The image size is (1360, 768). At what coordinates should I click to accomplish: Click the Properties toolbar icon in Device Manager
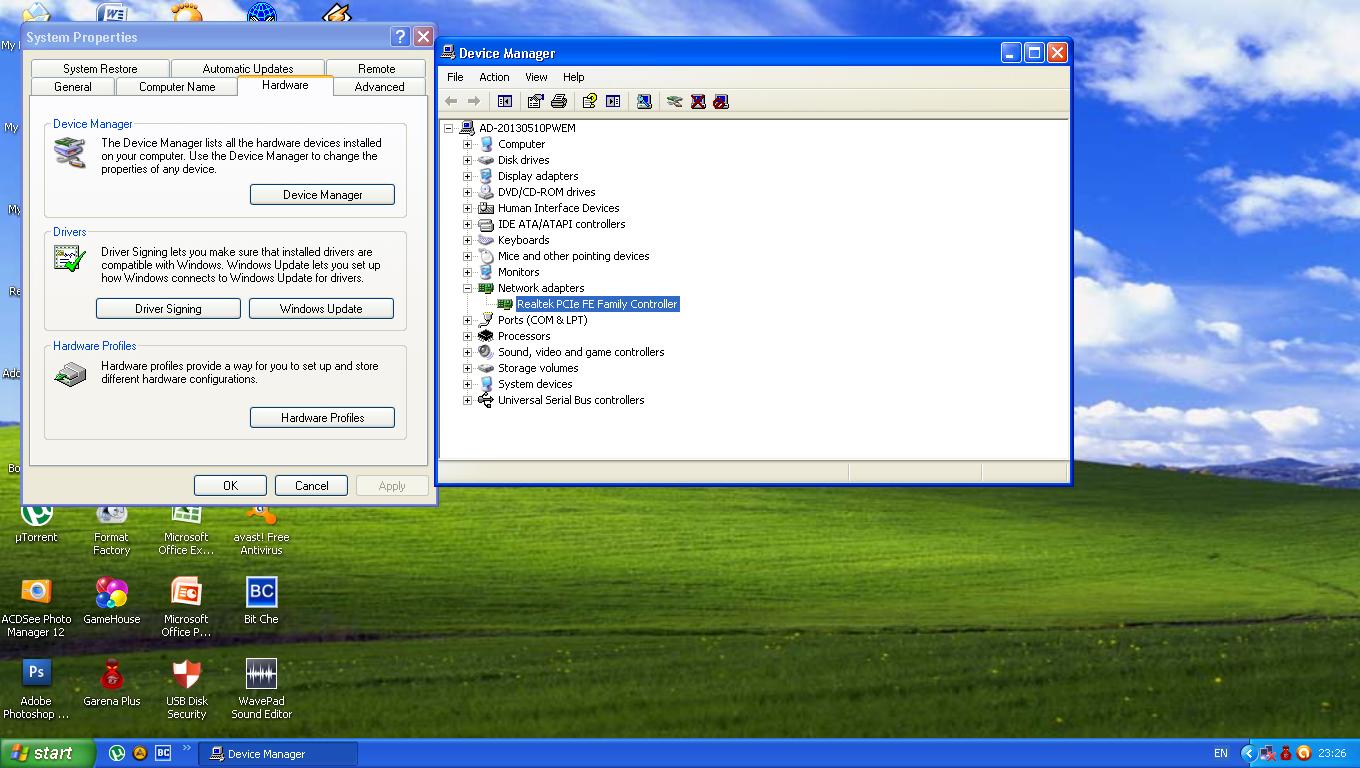click(x=535, y=101)
